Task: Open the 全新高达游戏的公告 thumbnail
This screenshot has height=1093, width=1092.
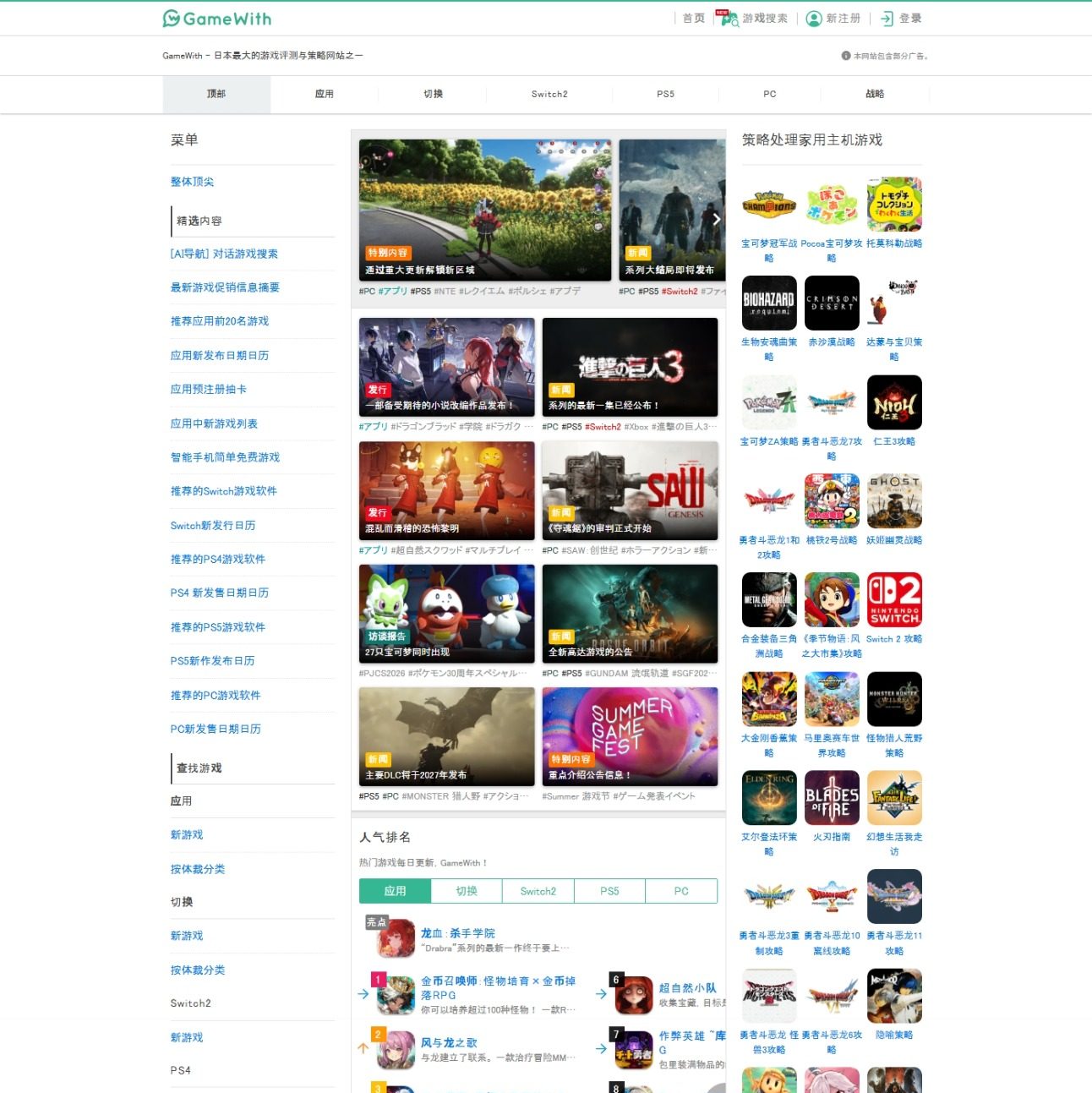Action: click(630, 613)
